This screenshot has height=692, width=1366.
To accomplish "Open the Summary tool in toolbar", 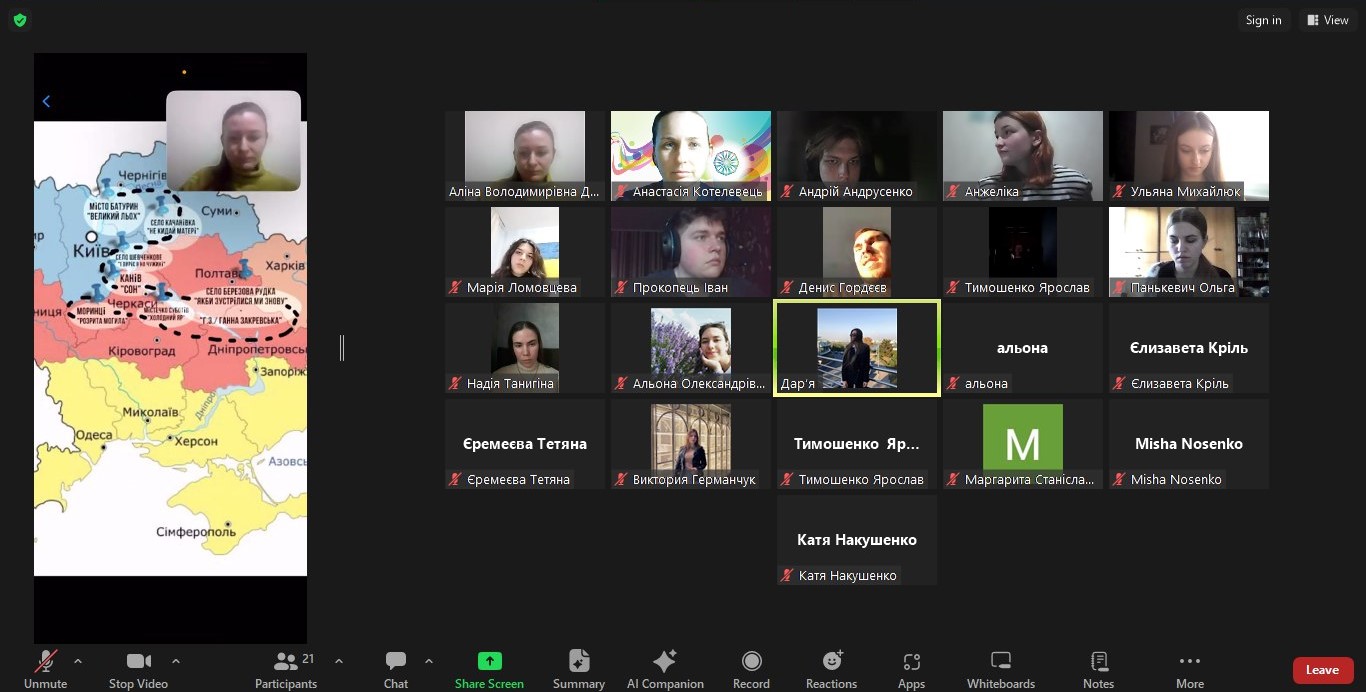I will tap(578, 669).
